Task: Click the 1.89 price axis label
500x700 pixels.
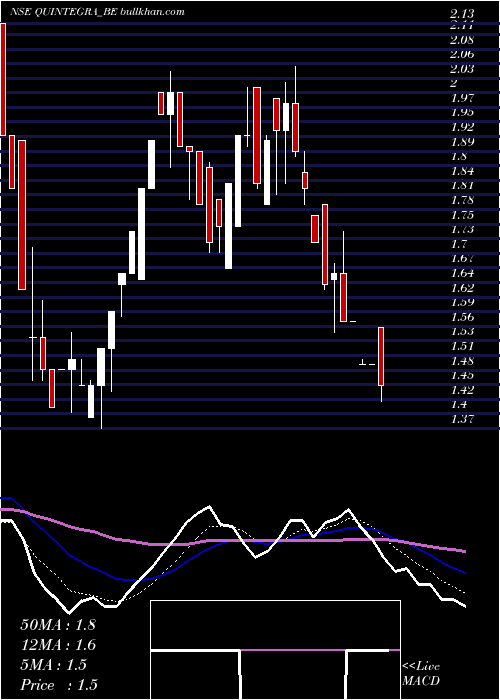Action: (x=462, y=142)
